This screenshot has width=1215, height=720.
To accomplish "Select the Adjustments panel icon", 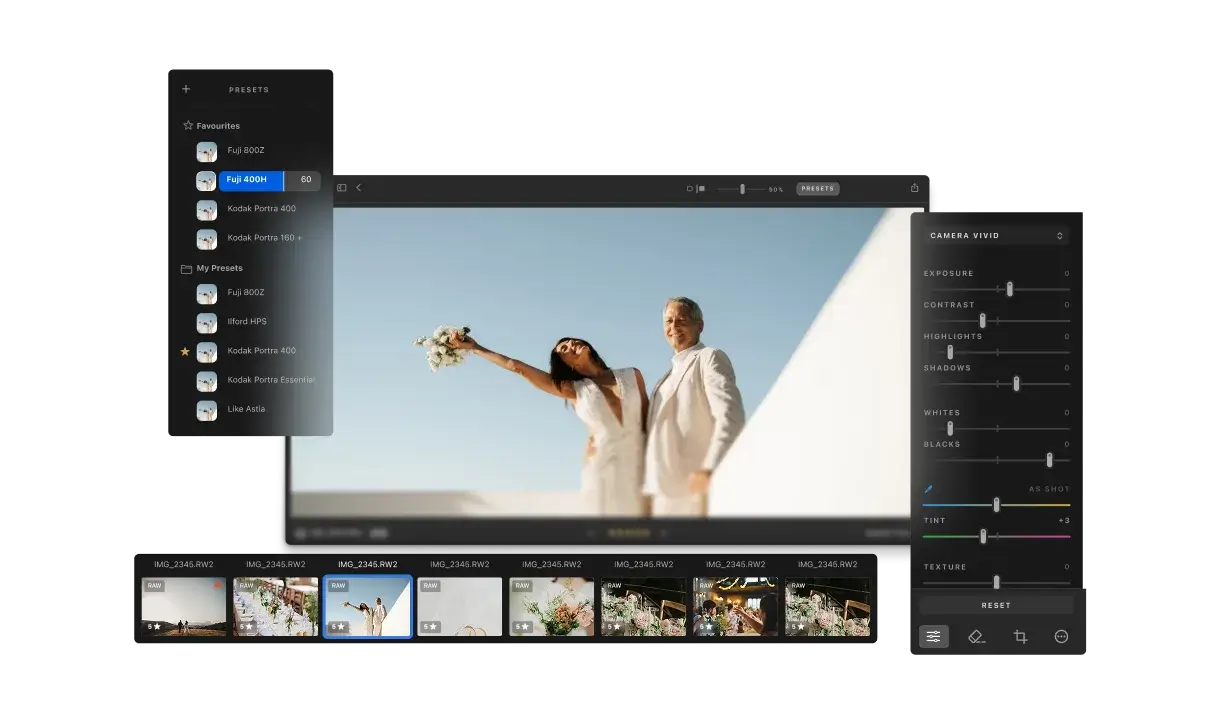I will pyautogui.click(x=933, y=636).
